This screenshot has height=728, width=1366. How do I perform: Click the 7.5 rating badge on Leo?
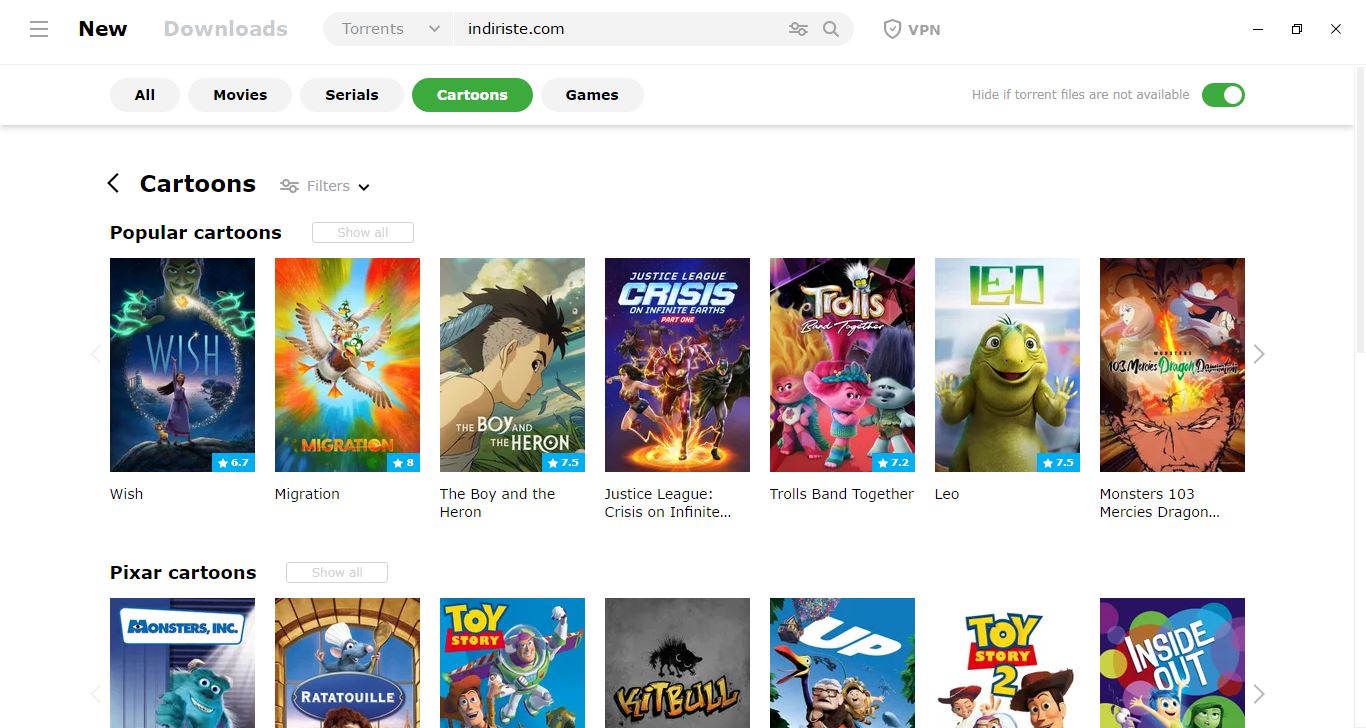pyautogui.click(x=1058, y=463)
